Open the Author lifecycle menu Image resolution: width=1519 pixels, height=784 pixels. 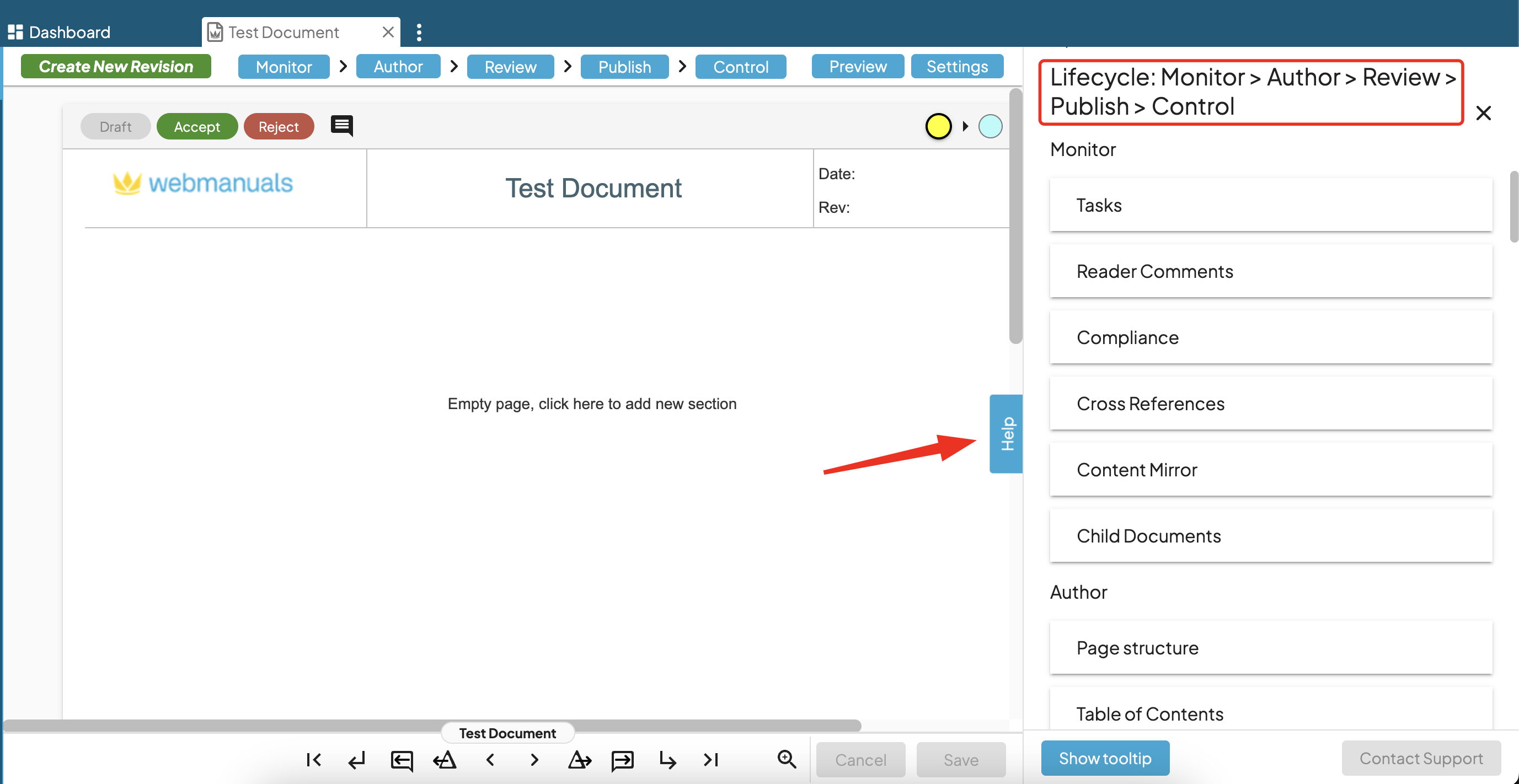click(398, 67)
